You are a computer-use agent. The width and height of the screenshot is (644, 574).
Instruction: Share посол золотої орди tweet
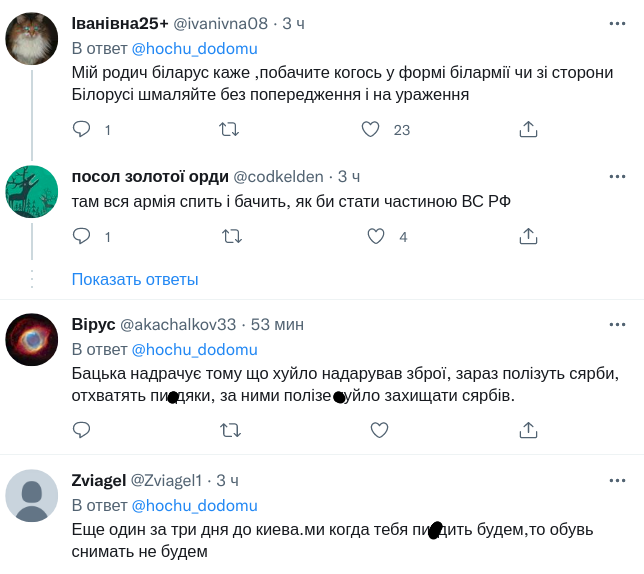(529, 236)
